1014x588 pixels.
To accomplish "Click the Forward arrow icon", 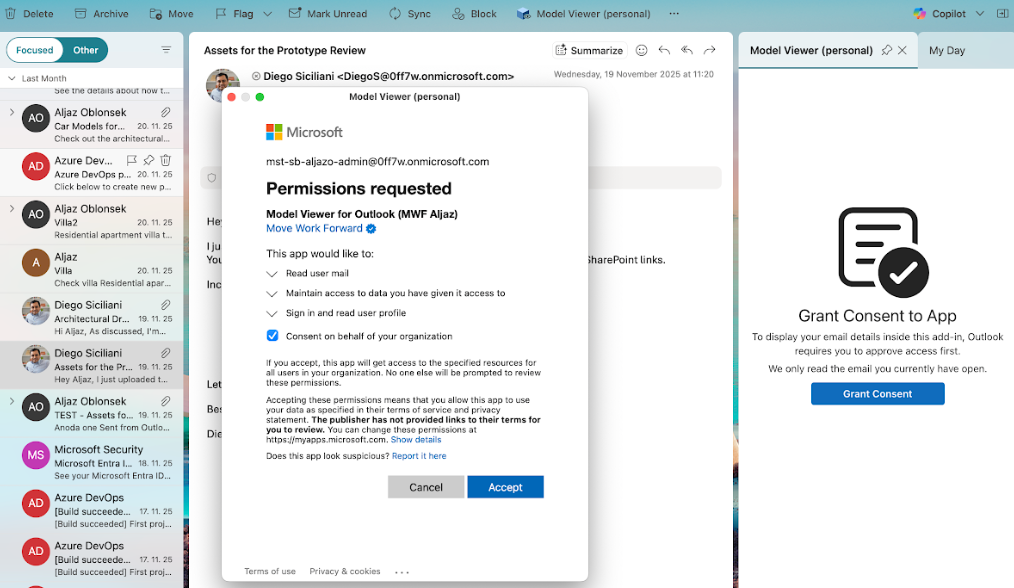I will pyautogui.click(x=709, y=50).
